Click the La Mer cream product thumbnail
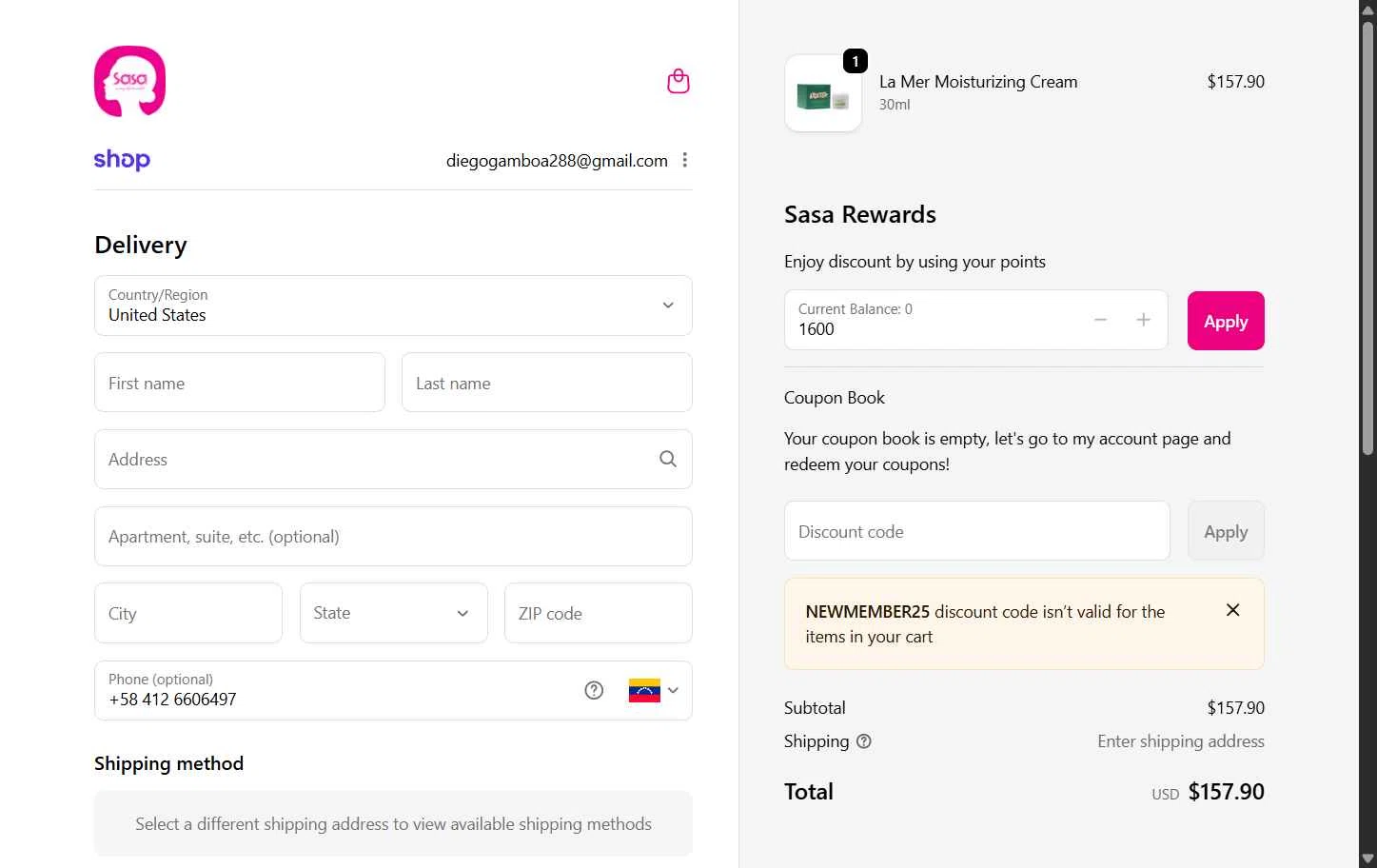The image size is (1377, 868). click(823, 94)
